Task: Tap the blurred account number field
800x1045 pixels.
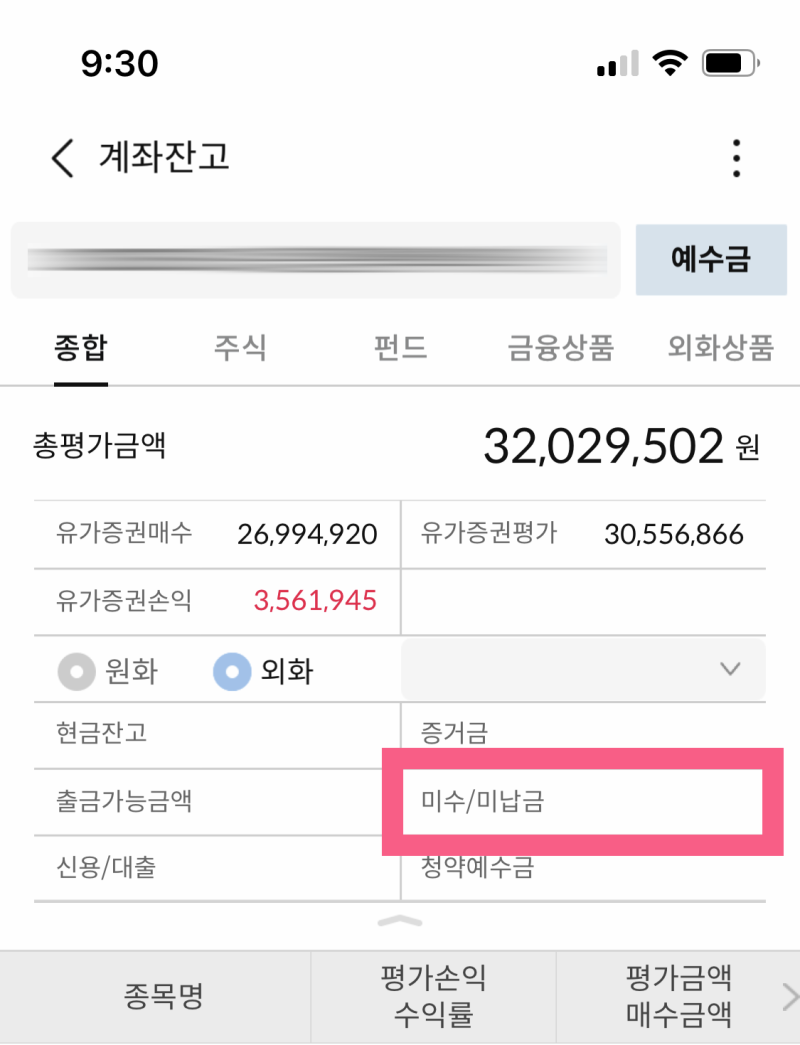Action: click(x=316, y=260)
